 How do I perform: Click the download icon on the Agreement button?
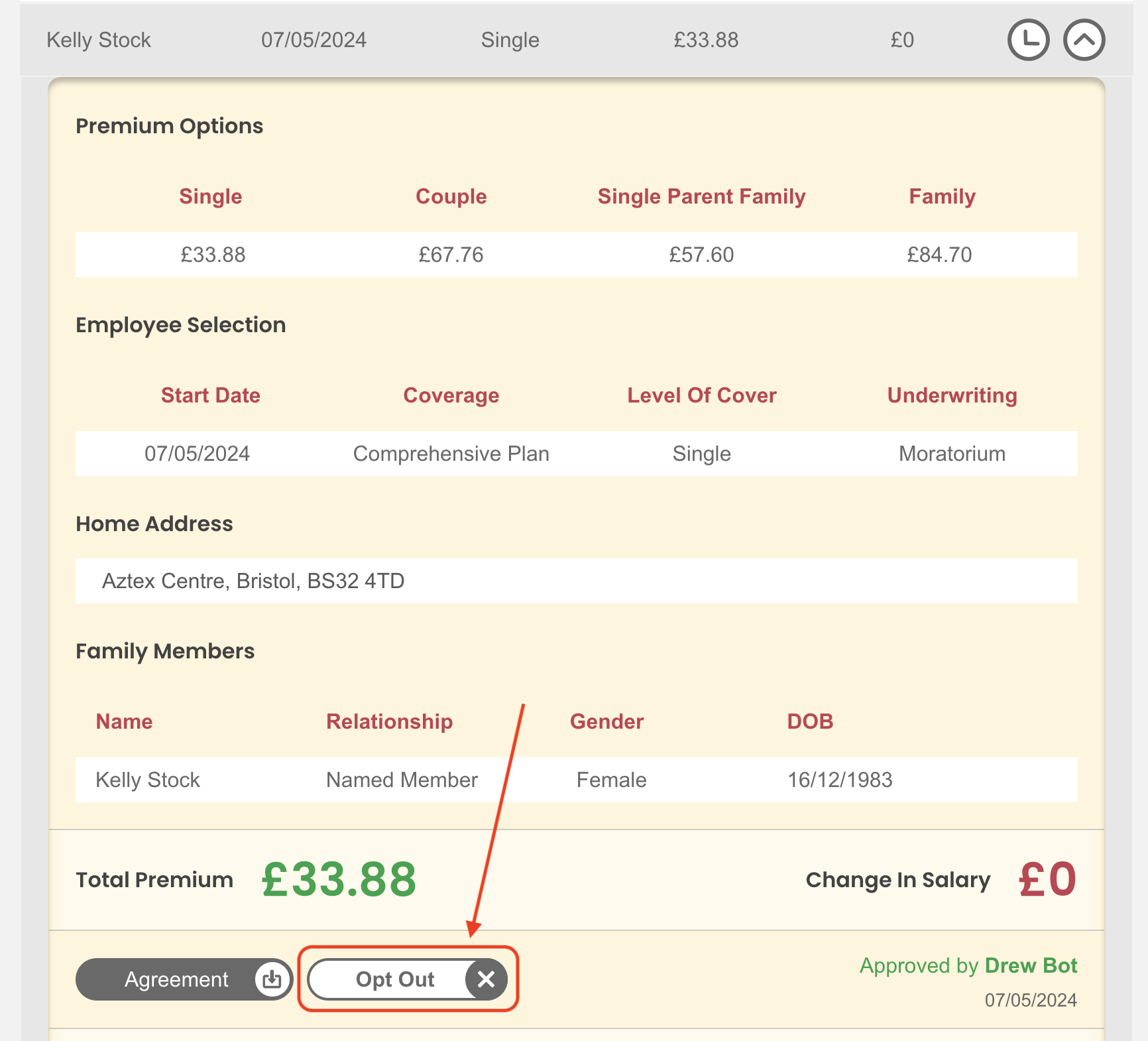pyautogui.click(x=272, y=979)
